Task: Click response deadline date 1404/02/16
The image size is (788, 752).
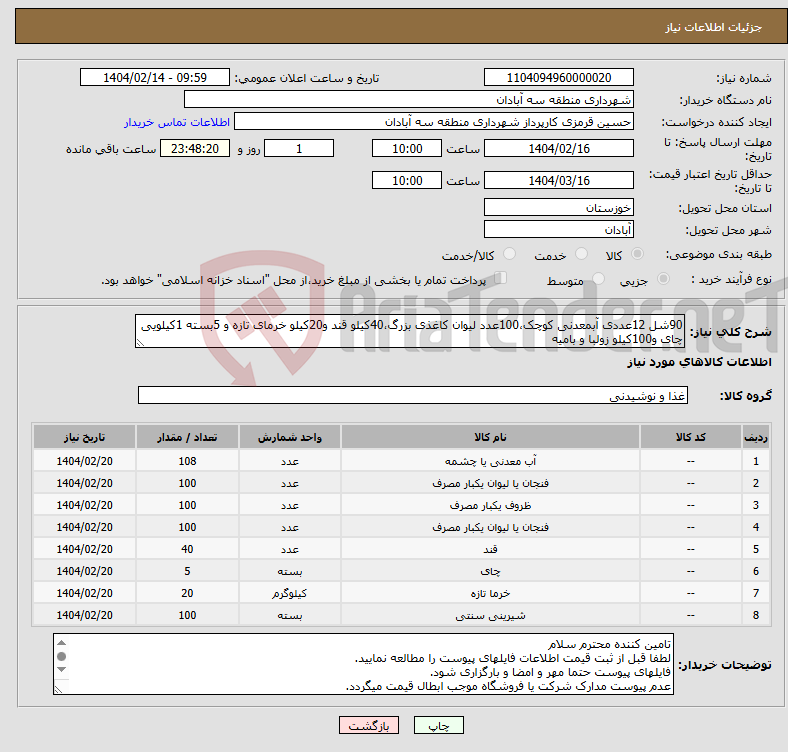Action: (558, 148)
